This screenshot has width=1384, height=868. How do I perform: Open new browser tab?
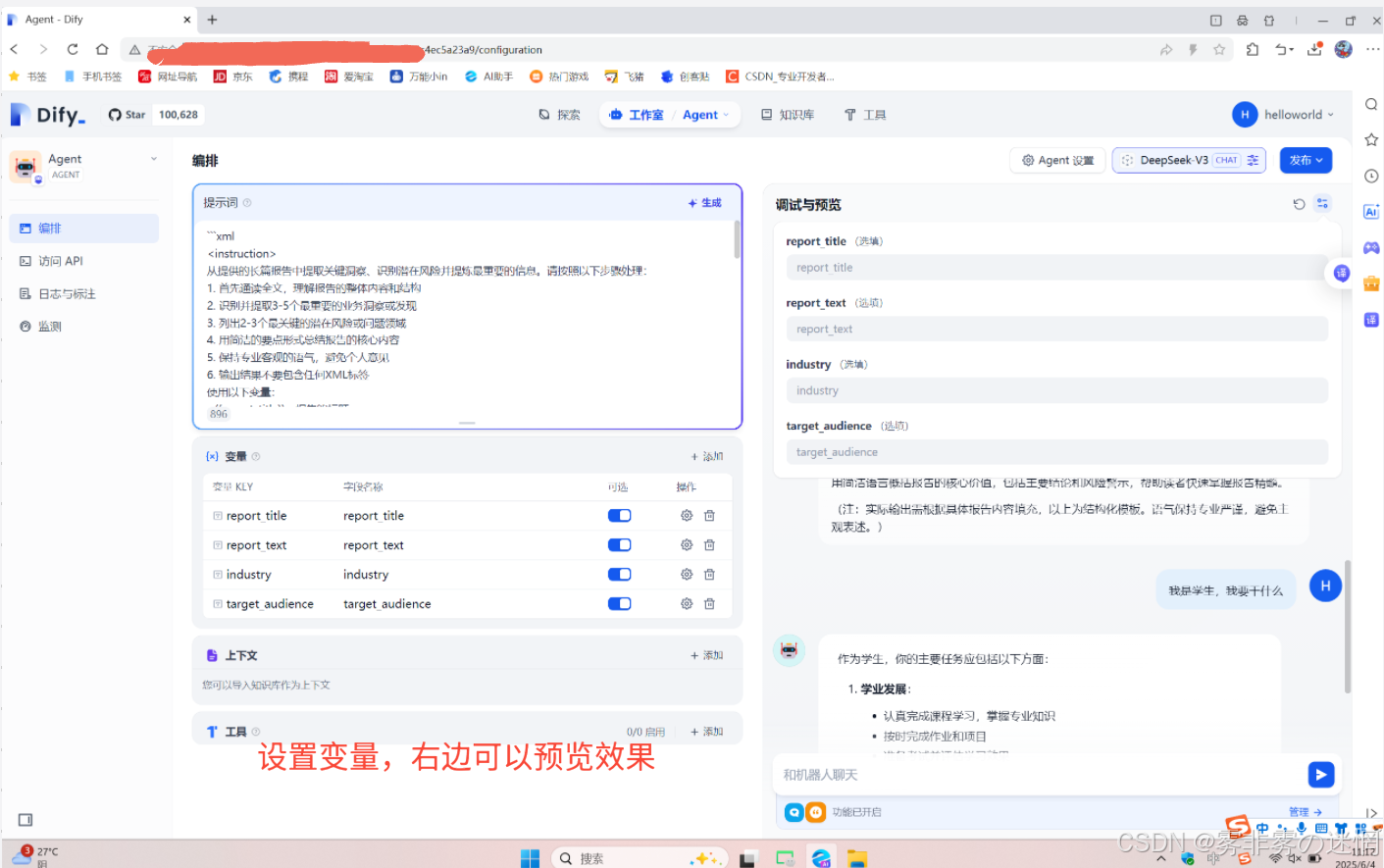point(212,20)
